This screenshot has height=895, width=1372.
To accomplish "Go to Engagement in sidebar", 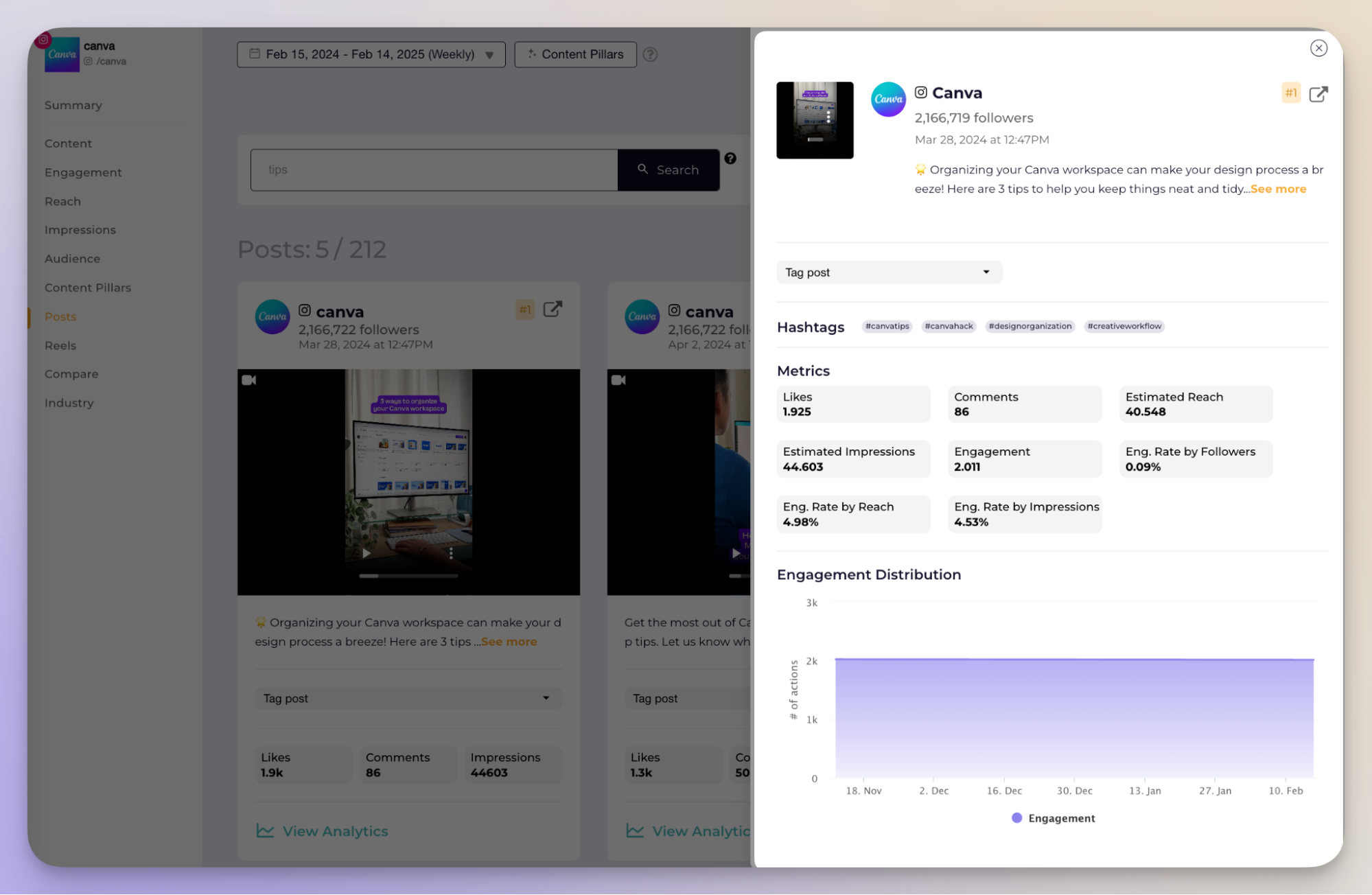I will (83, 172).
